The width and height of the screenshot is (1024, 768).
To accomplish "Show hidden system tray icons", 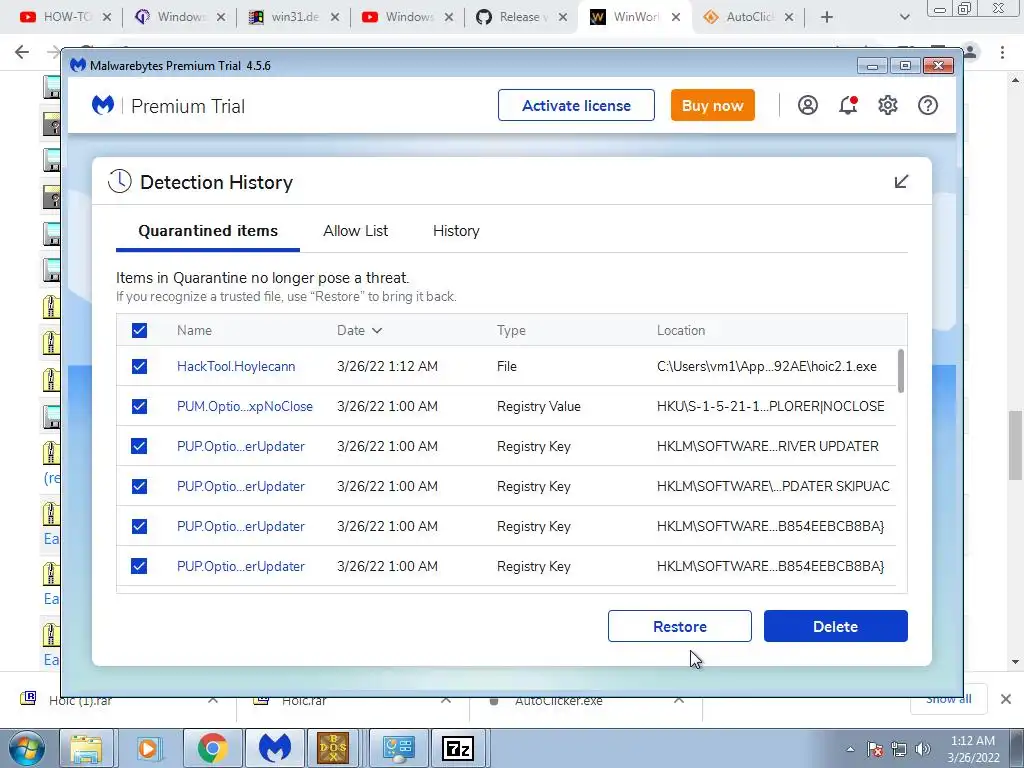I will (x=850, y=749).
